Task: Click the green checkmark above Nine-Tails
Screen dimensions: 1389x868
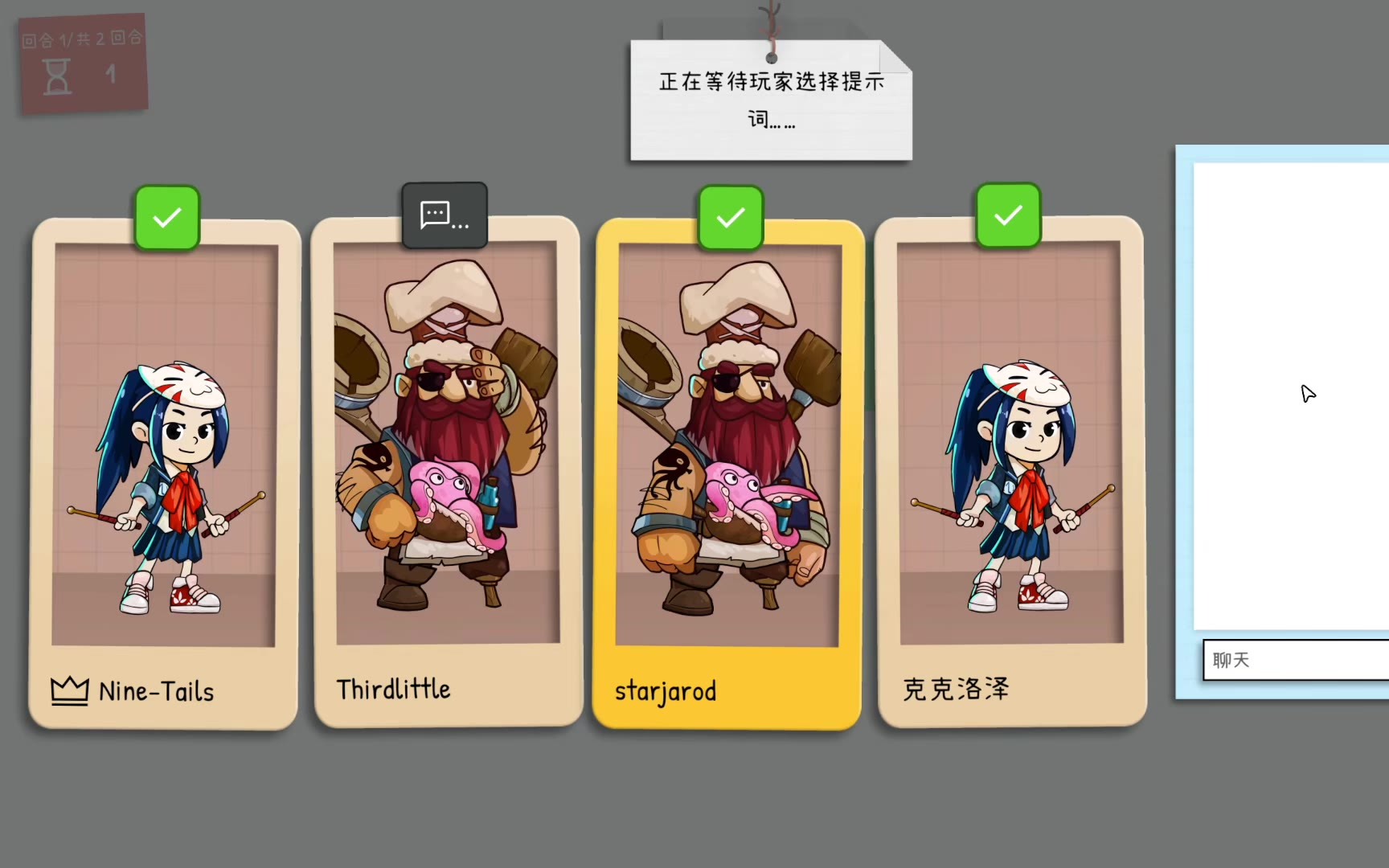Action: point(167,218)
